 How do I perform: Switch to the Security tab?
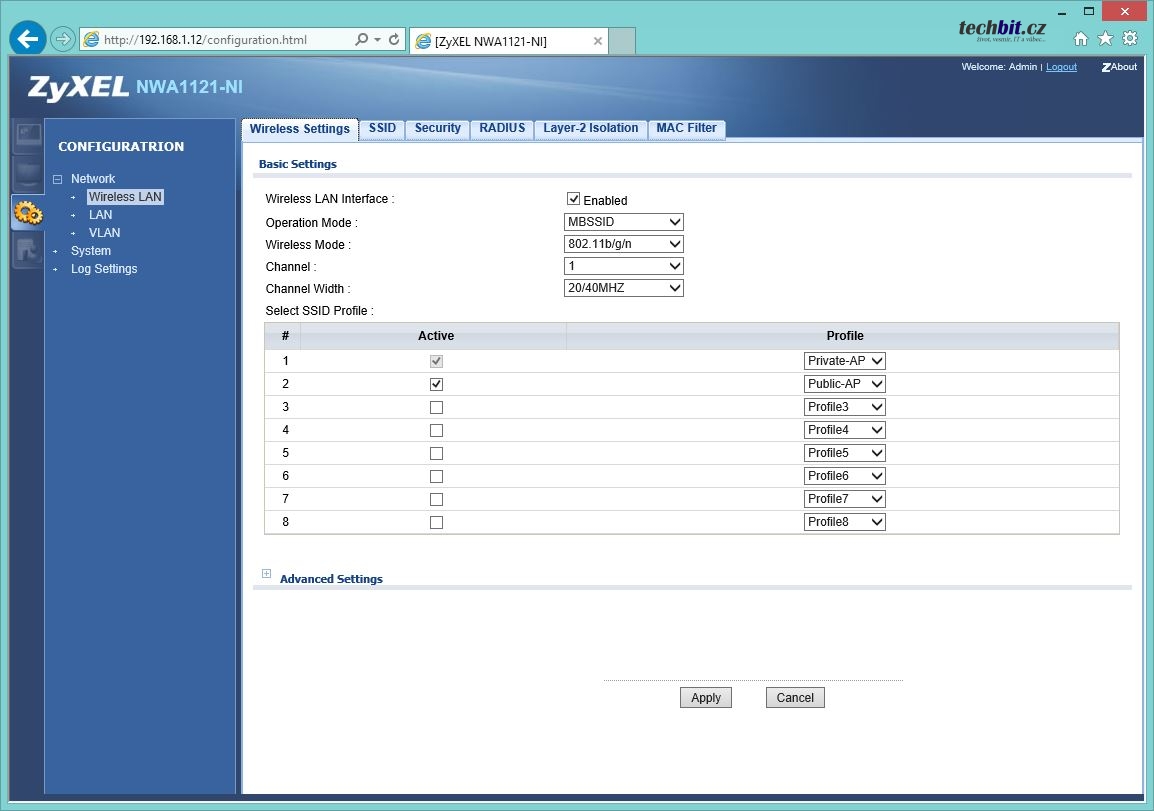coord(437,128)
